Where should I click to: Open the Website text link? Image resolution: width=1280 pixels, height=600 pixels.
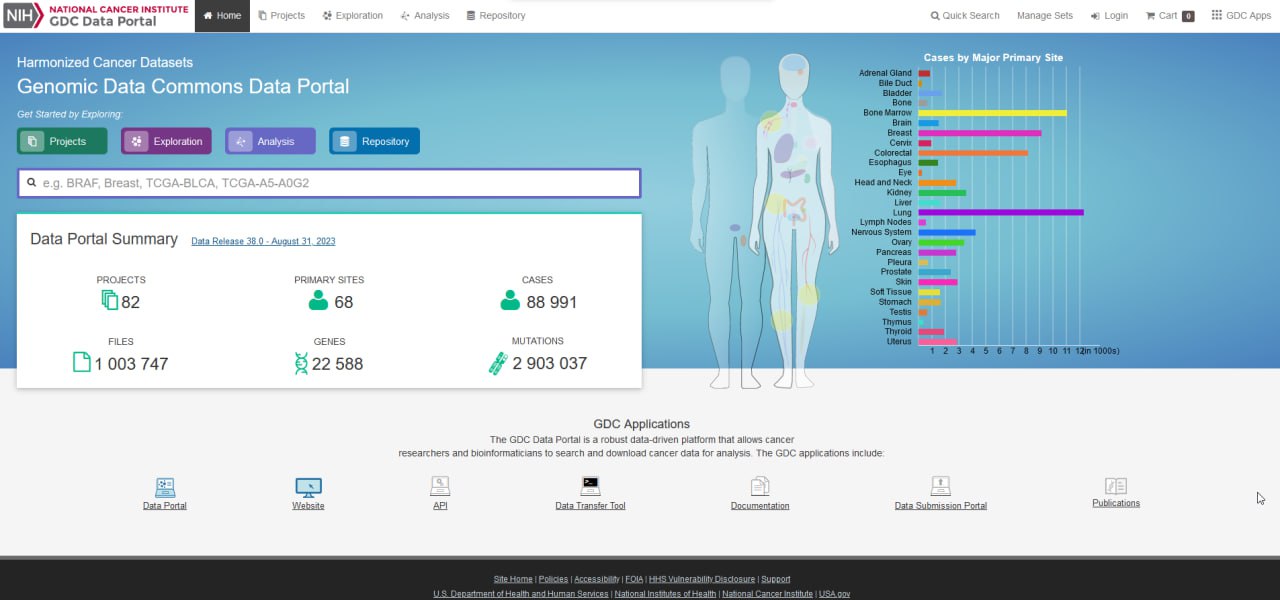click(x=308, y=506)
